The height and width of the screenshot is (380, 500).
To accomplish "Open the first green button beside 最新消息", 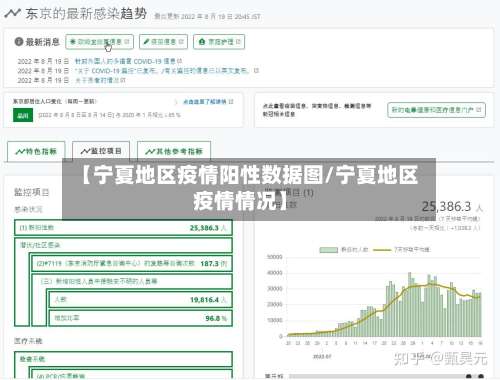I will point(100,42).
